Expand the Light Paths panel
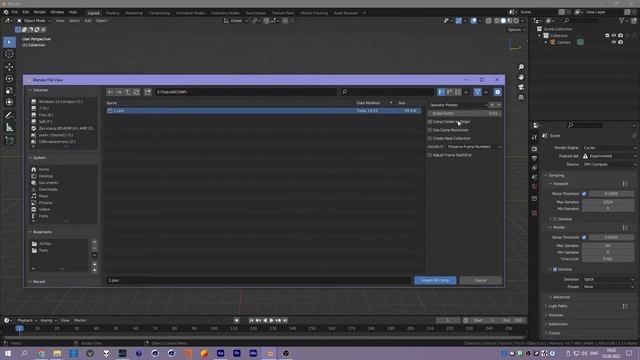The image size is (640, 360). (558, 306)
